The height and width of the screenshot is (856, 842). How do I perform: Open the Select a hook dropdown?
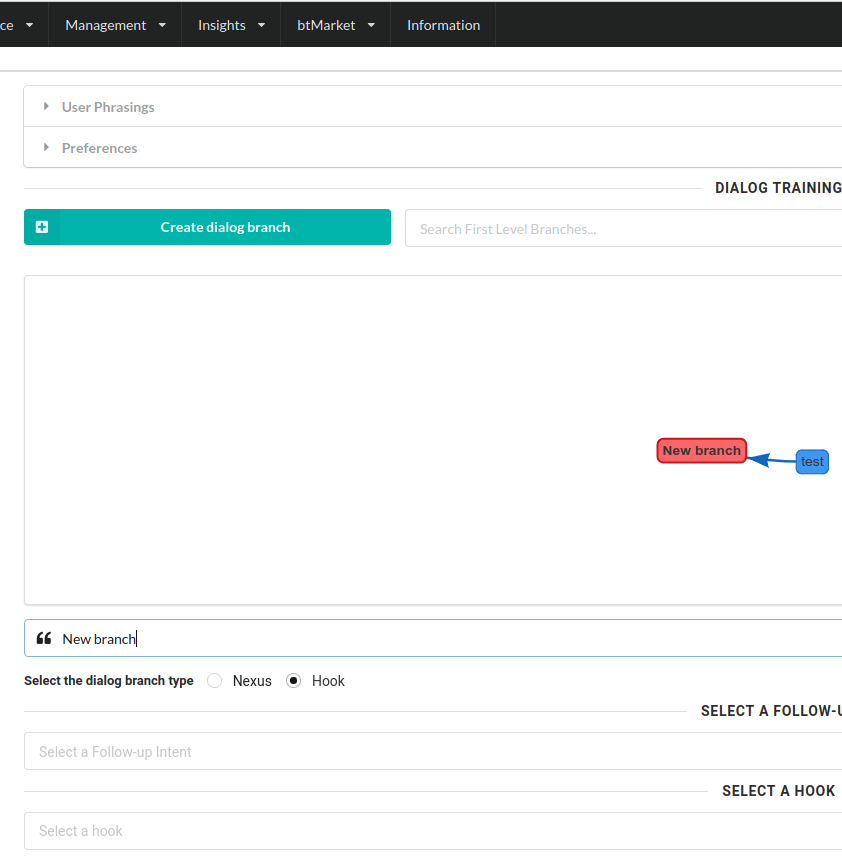click(x=433, y=831)
